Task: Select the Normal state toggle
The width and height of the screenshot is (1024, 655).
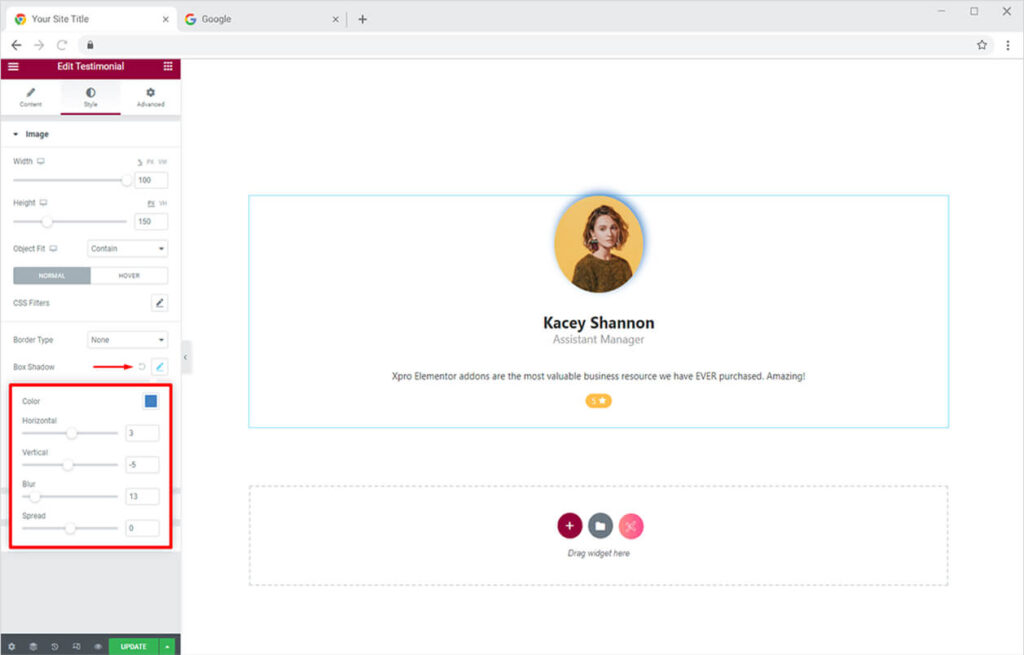Action: click(x=52, y=276)
